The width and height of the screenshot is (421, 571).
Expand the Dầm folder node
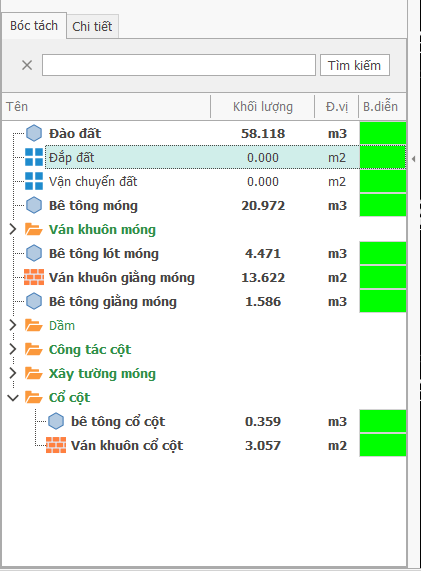coord(13,325)
